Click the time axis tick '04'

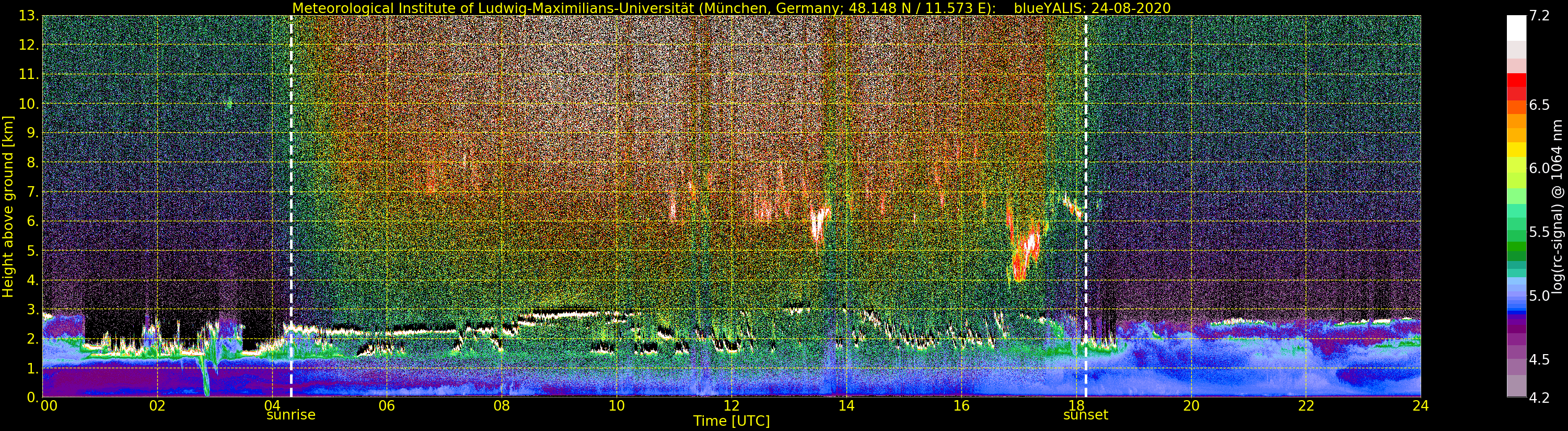tap(272, 406)
